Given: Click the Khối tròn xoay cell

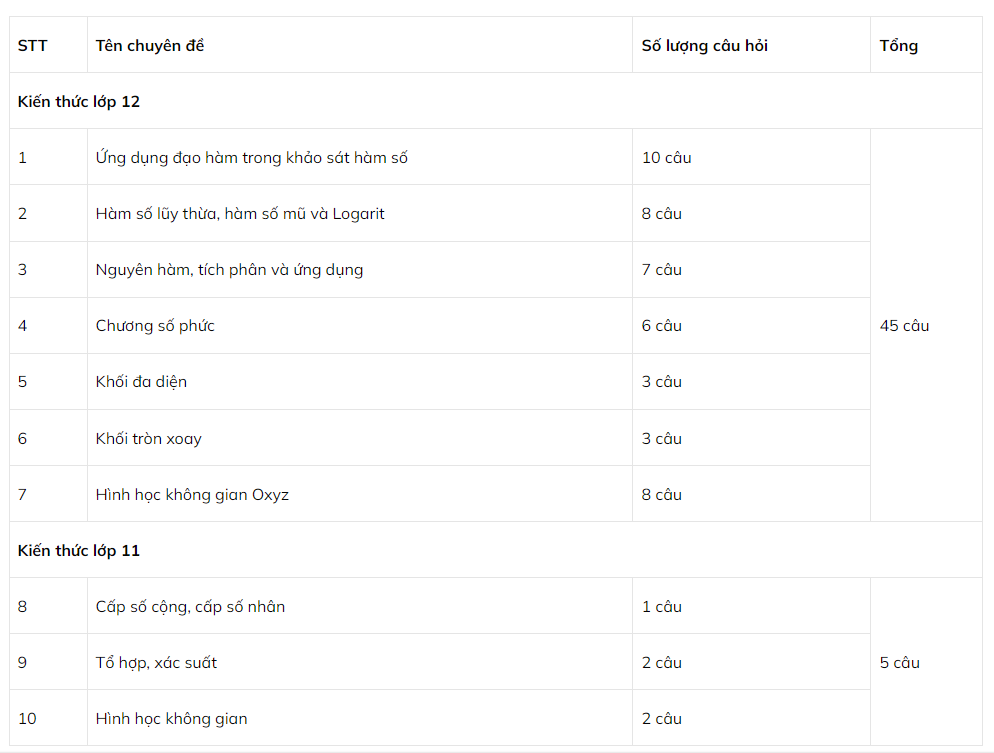Looking at the screenshot, I should point(149,439).
